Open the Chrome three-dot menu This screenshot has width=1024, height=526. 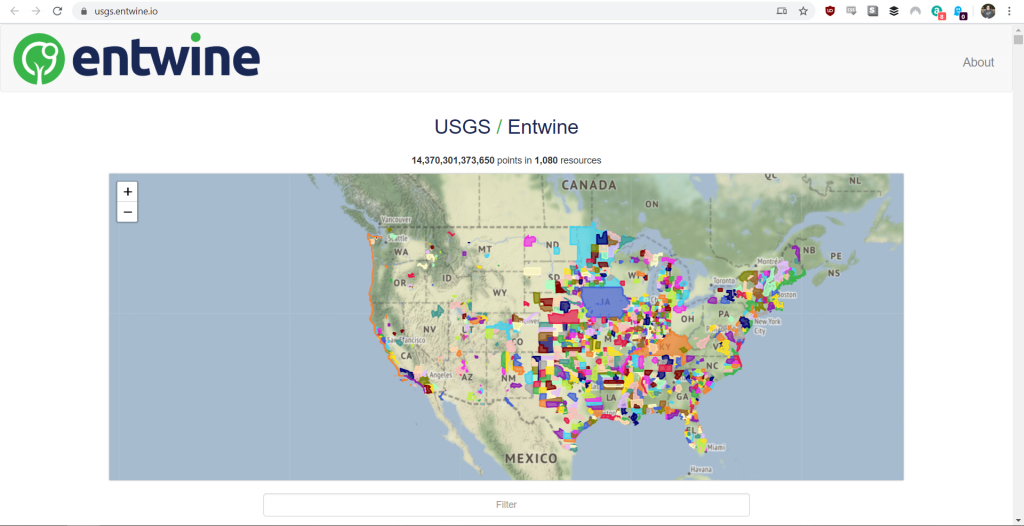click(1010, 11)
